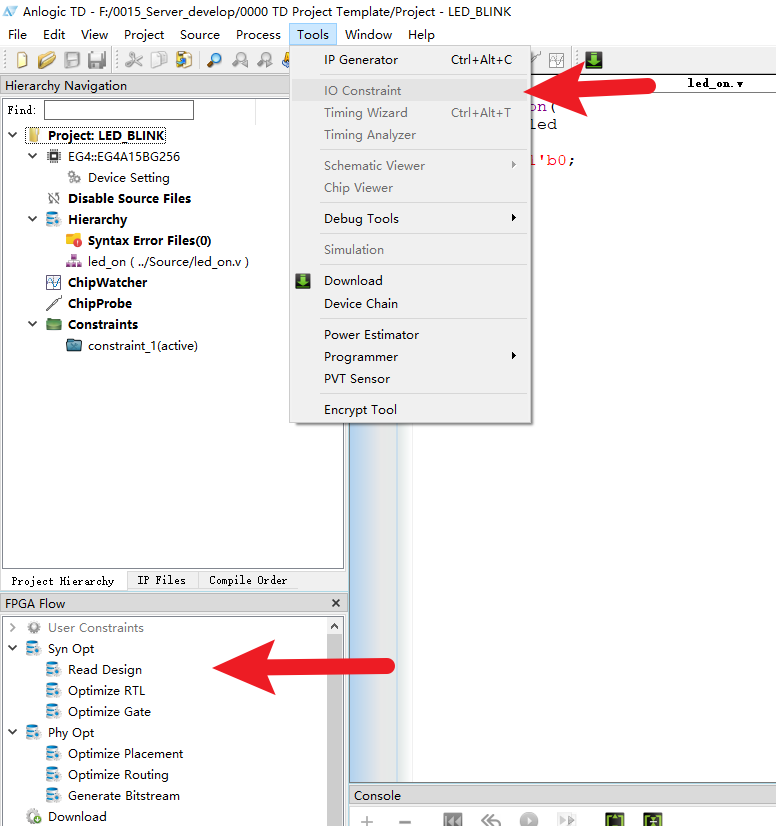The width and height of the screenshot is (776, 826).
Task: Switch to the Compile Order tab
Action: point(248,580)
